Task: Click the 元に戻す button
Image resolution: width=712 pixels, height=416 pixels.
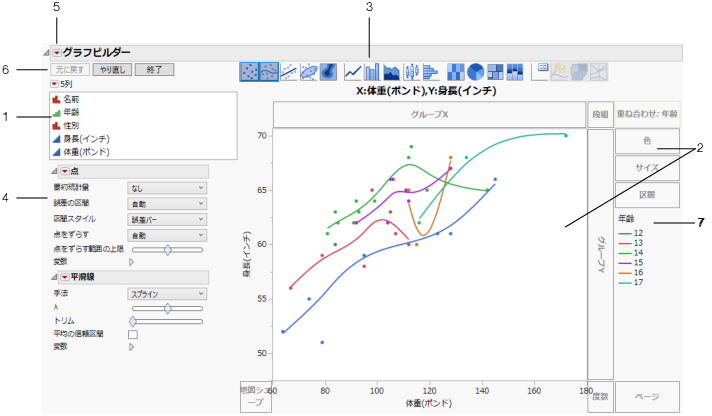Action: 70,70
